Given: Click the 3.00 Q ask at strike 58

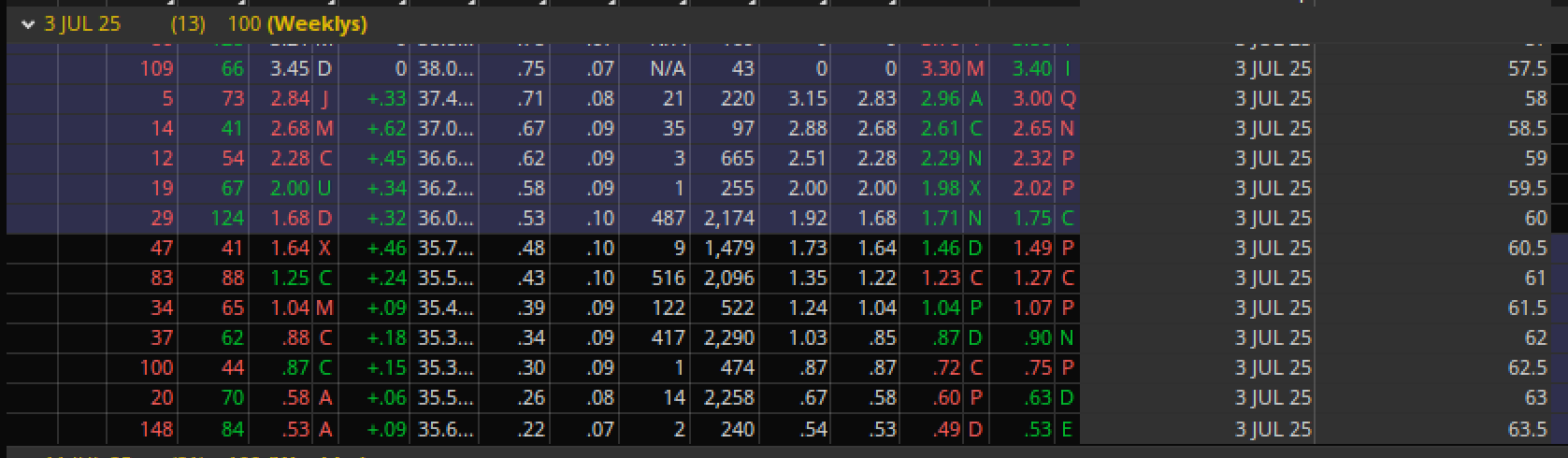Looking at the screenshot, I should click(x=1034, y=98).
